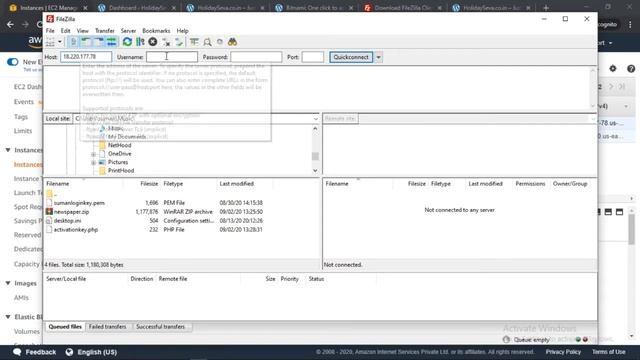640x360 pixels.
Task: Open the File menu
Action: point(50,31)
